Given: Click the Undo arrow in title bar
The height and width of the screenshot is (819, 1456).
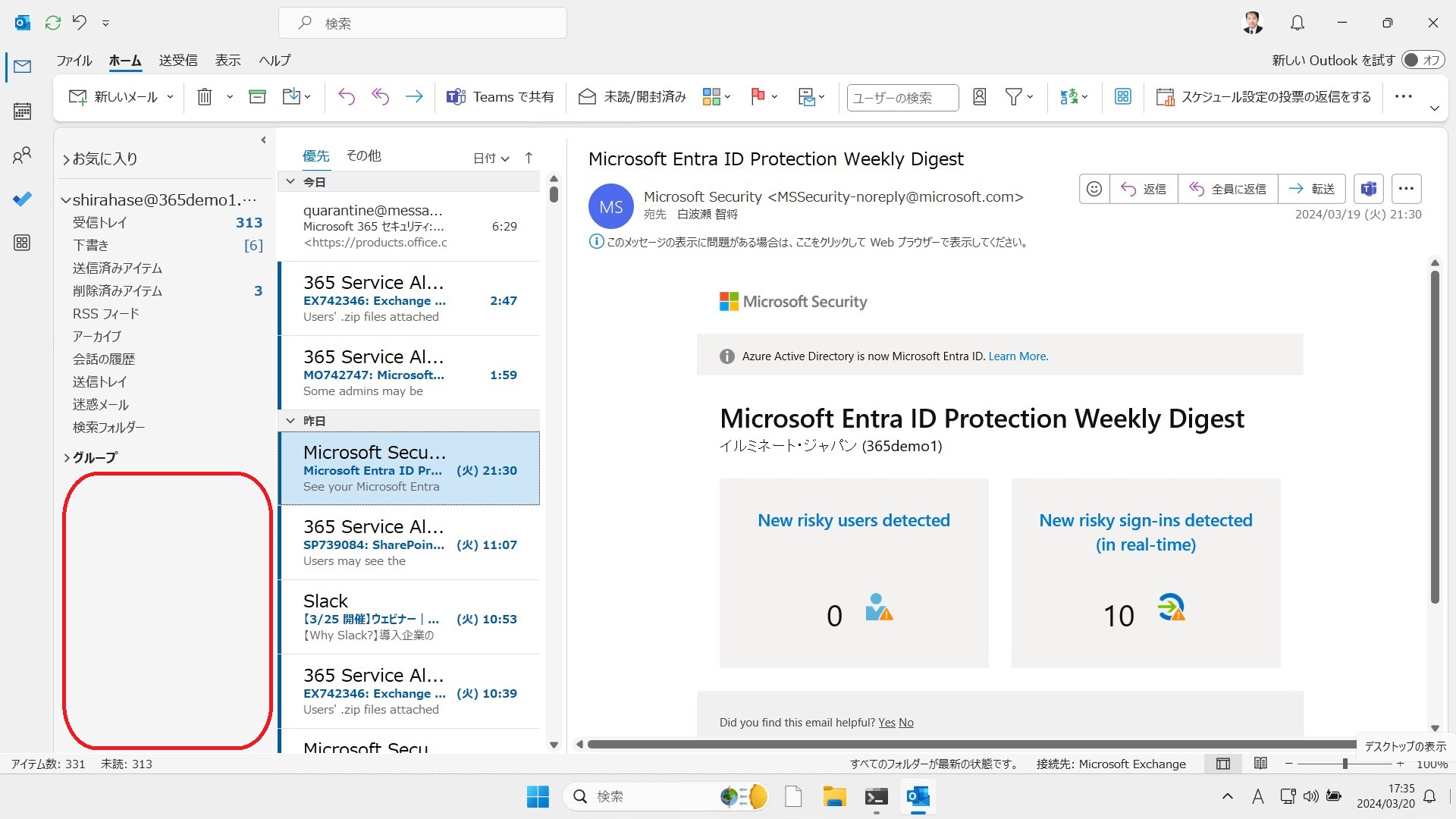Looking at the screenshot, I should 80,23.
